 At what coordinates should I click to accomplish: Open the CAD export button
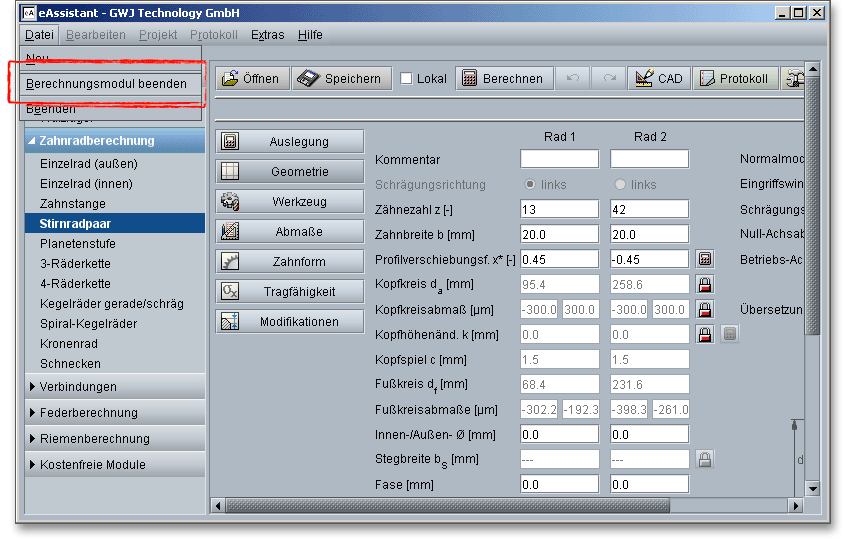tap(657, 79)
